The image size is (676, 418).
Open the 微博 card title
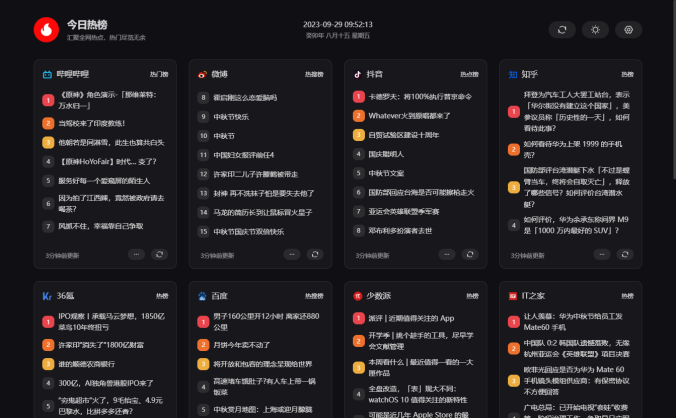pos(219,74)
